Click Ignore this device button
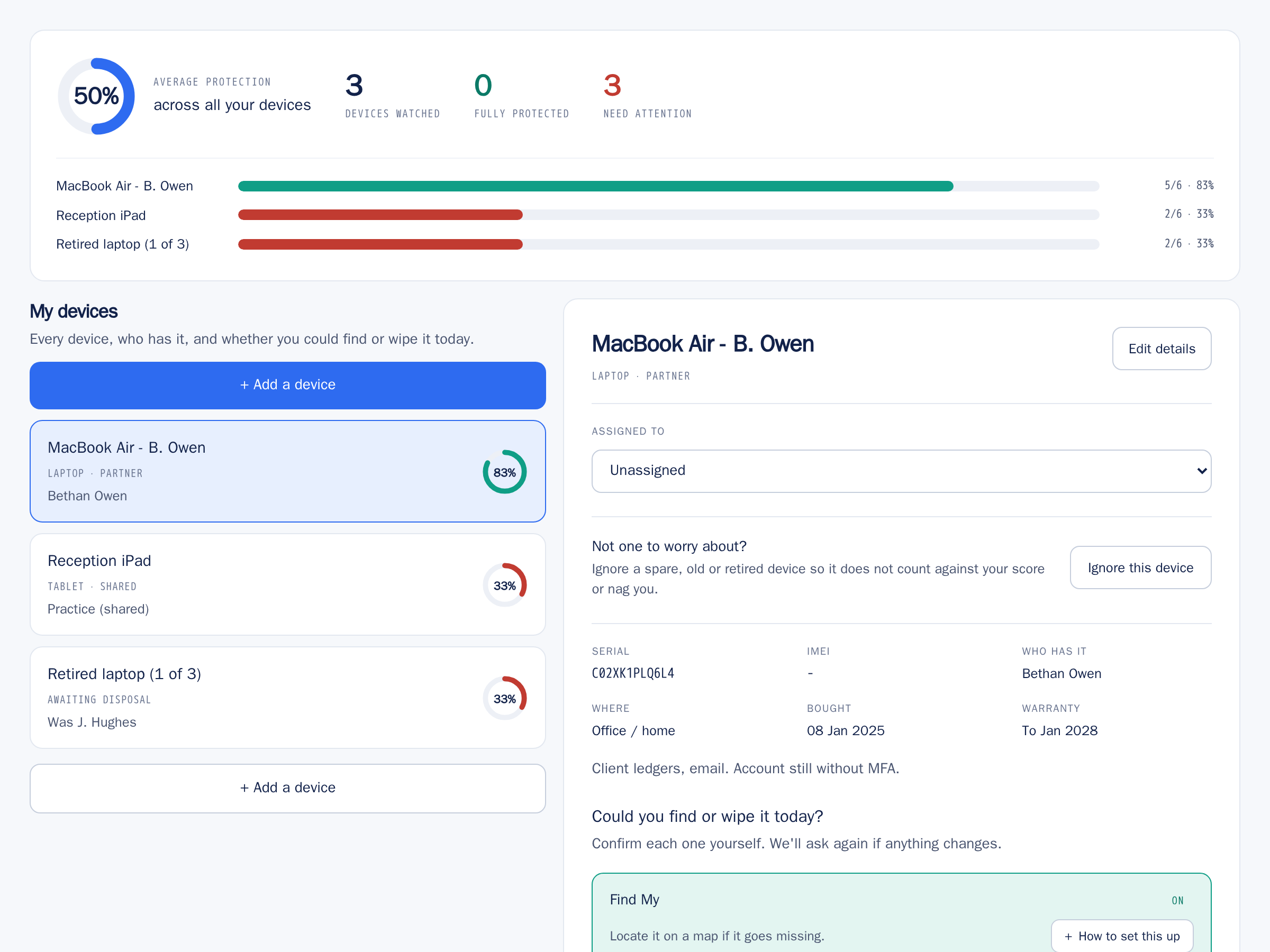The width and height of the screenshot is (1270, 952). pyautogui.click(x=1140, y=567)
